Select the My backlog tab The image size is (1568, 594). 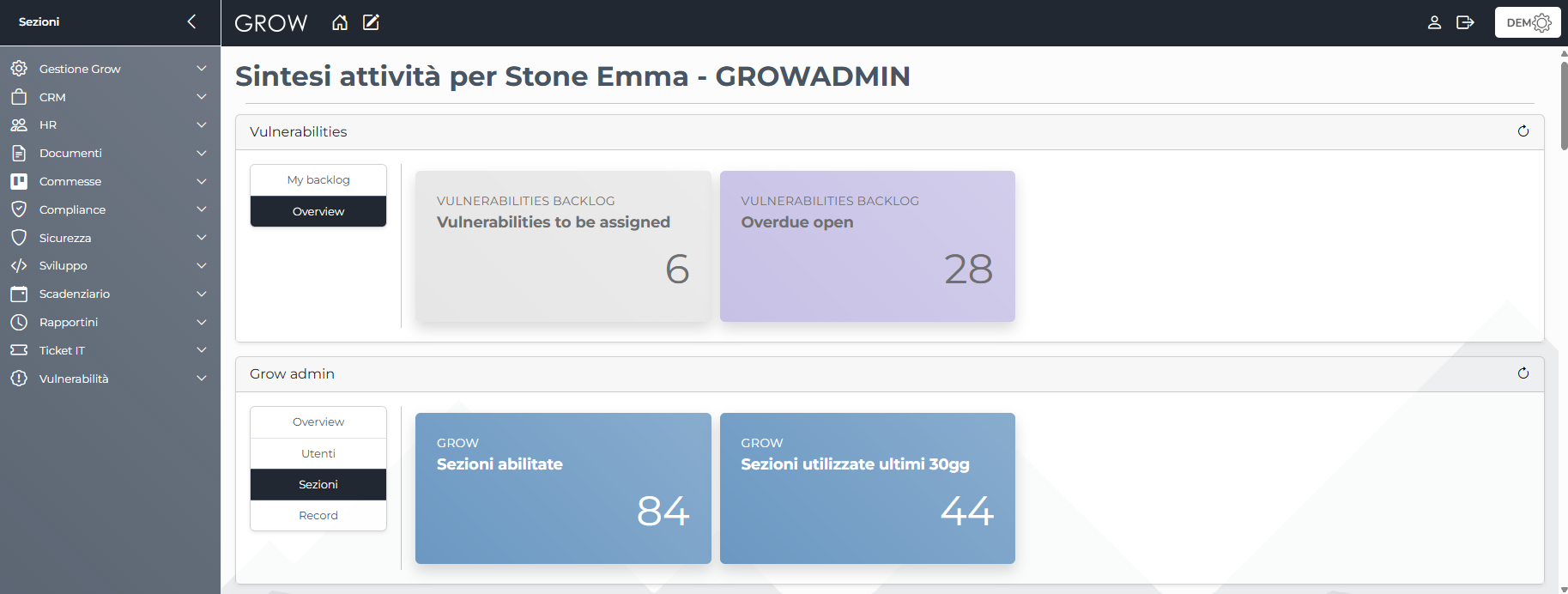point(318,180)
